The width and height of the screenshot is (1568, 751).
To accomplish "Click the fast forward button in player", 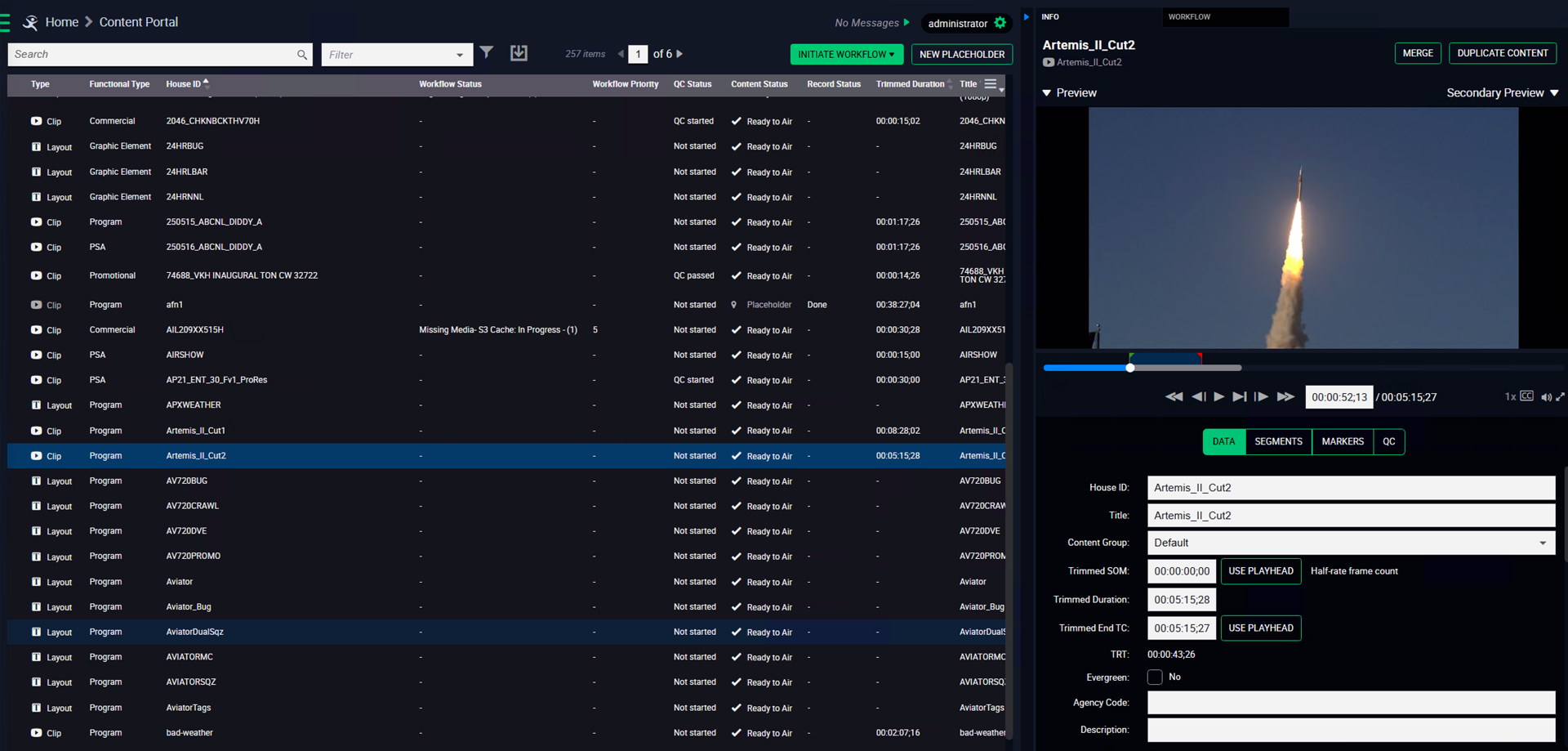I will pyautogui.click(x=1285, y=397).
